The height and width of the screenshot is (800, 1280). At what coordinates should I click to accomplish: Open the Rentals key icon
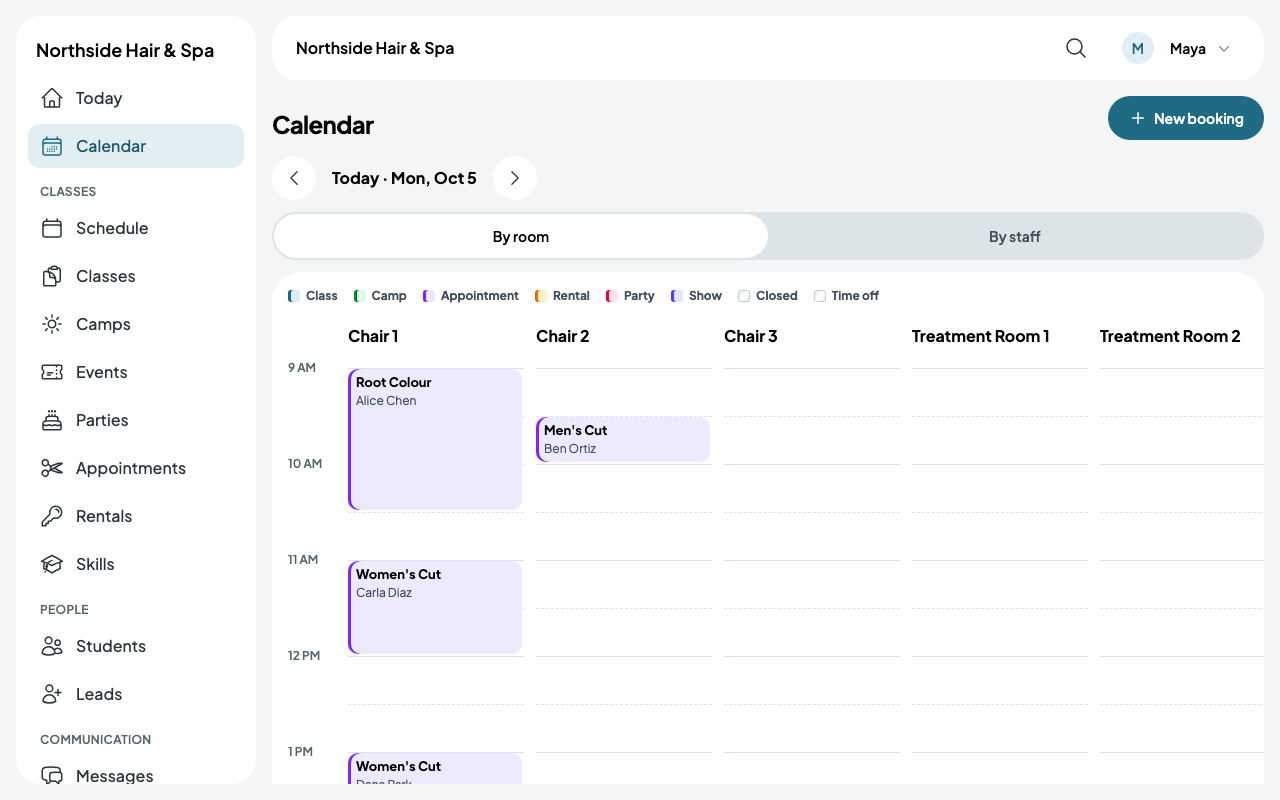[52, 516]
